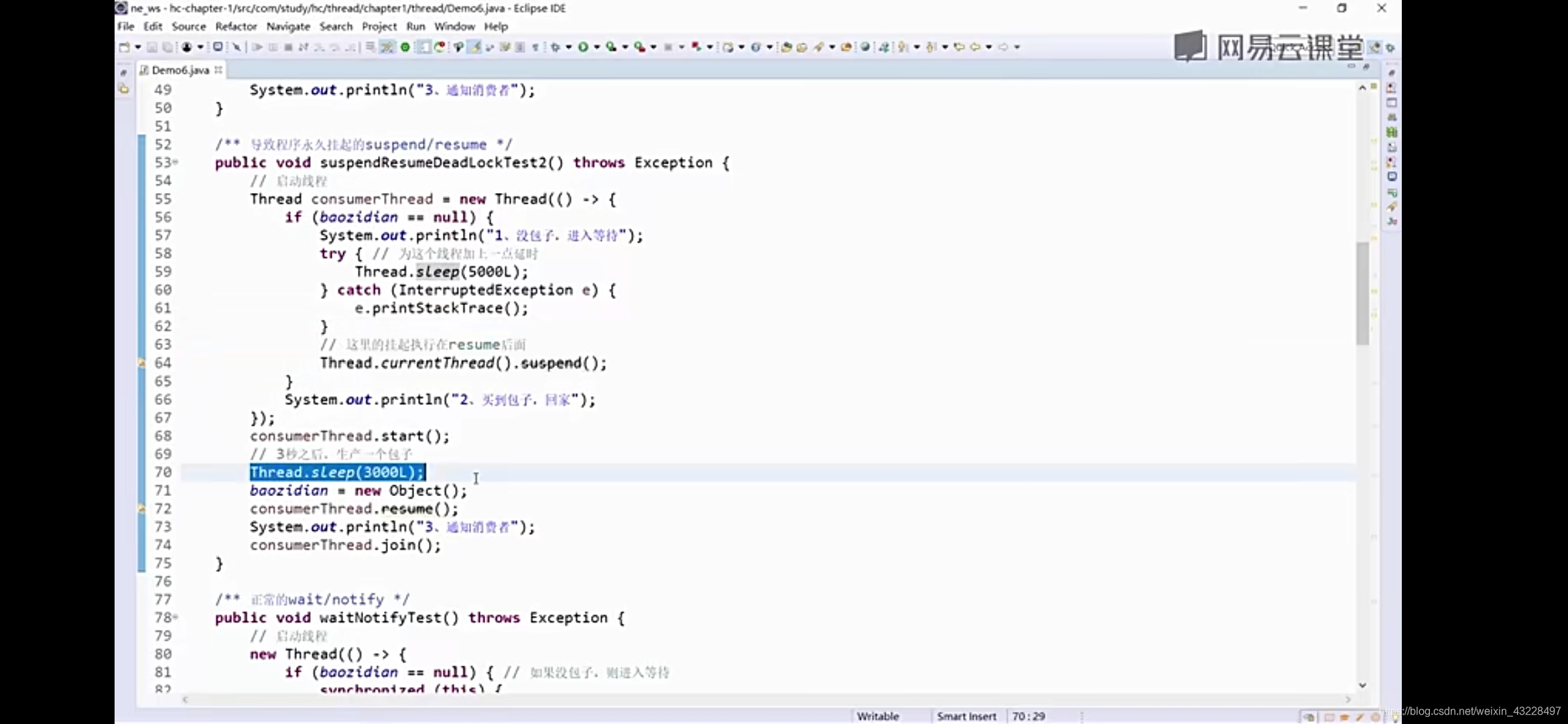This screenshot has width=1568, height=724.
Task: Open the Run configurations dropdown arrow
Action: tap(596, 47)
